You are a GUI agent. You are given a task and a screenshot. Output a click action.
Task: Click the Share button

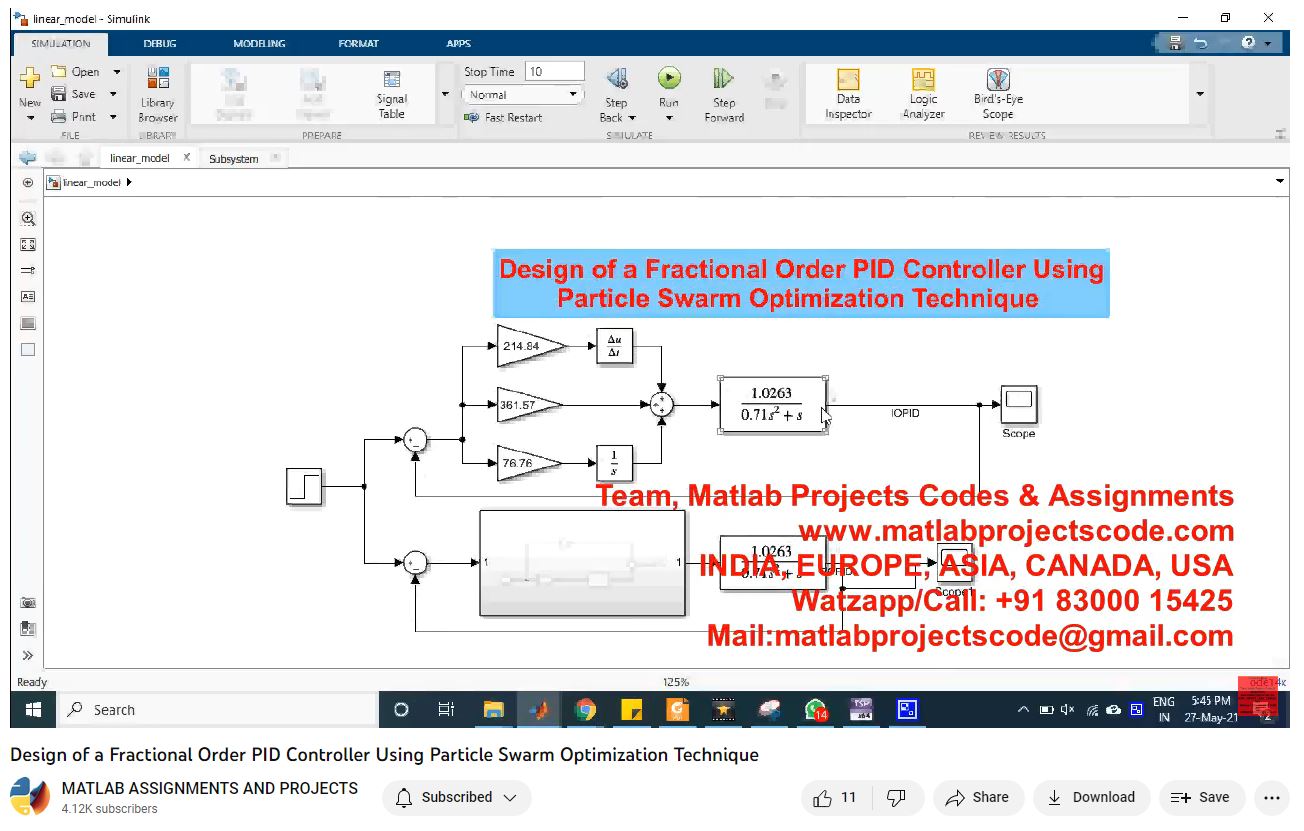(978, 798)
